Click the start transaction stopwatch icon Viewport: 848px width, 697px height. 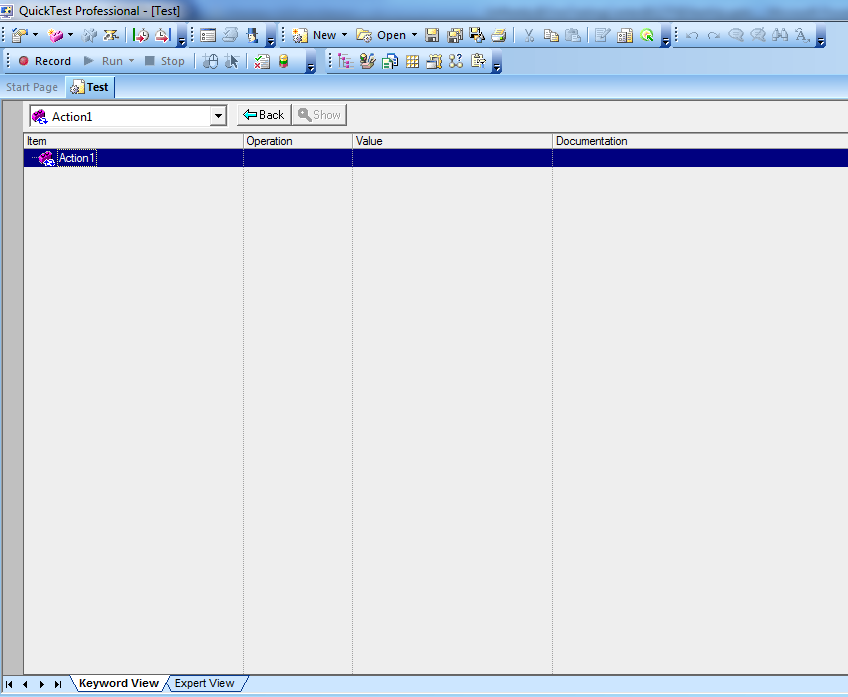pos(141,36)
